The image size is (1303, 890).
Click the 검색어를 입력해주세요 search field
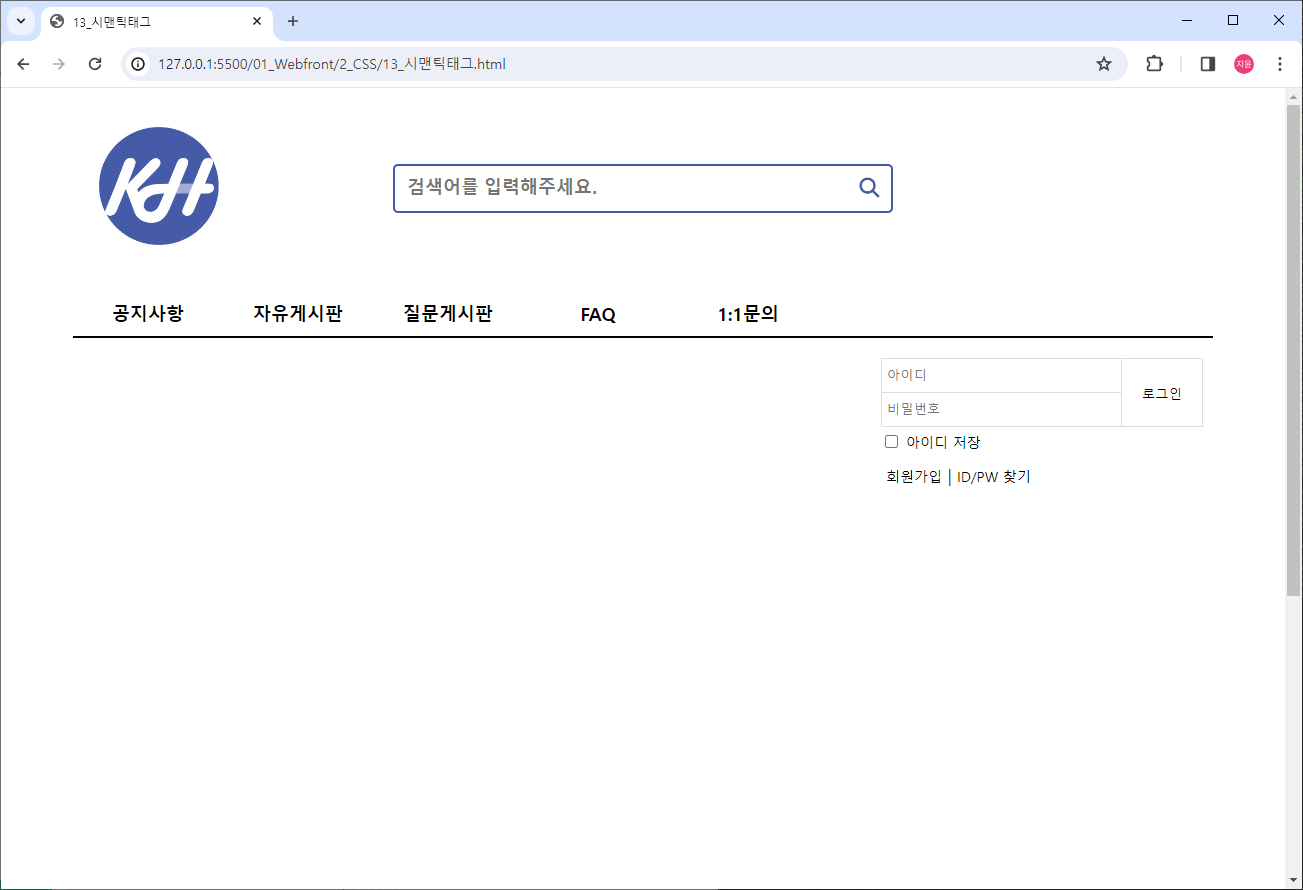(x=600, y=188)
